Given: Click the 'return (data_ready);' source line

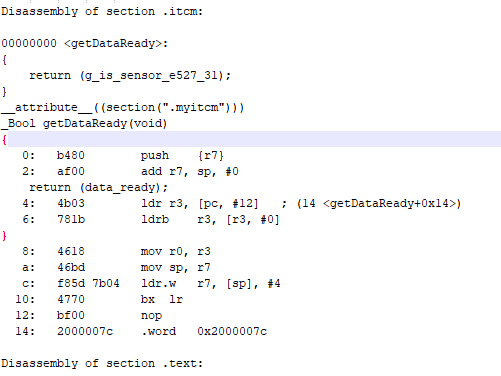Looking at the screenshot, I should pos(98,187).
